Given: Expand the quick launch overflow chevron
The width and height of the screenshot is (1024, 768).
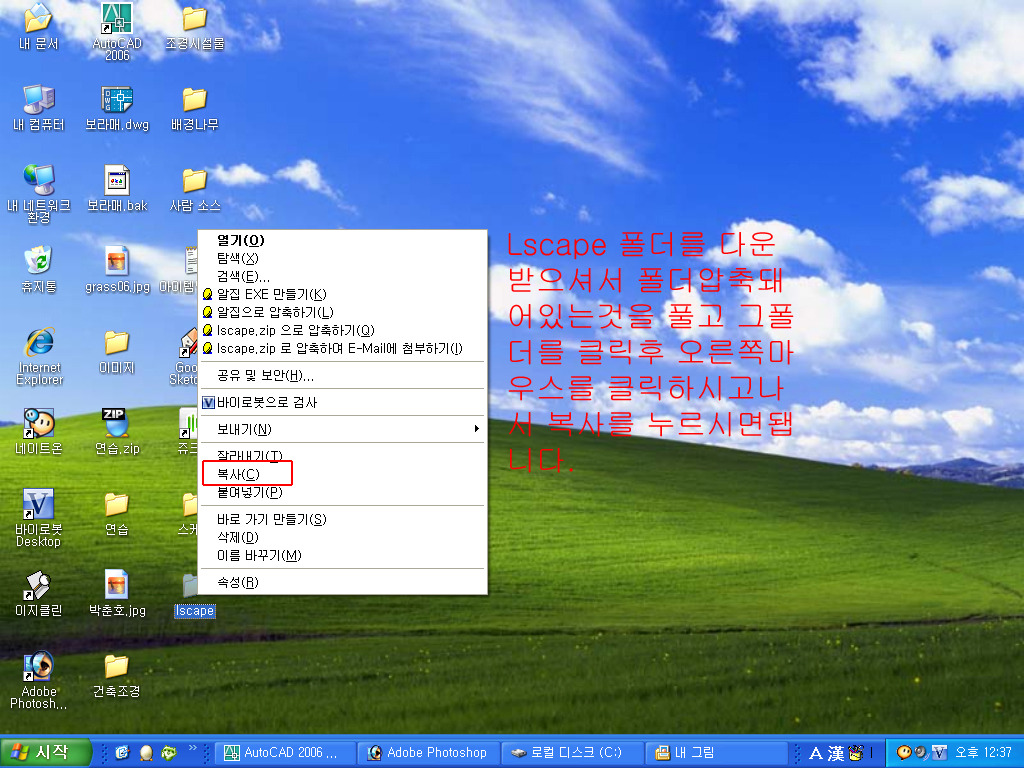Looking at the screenshot, I should 192,748.
